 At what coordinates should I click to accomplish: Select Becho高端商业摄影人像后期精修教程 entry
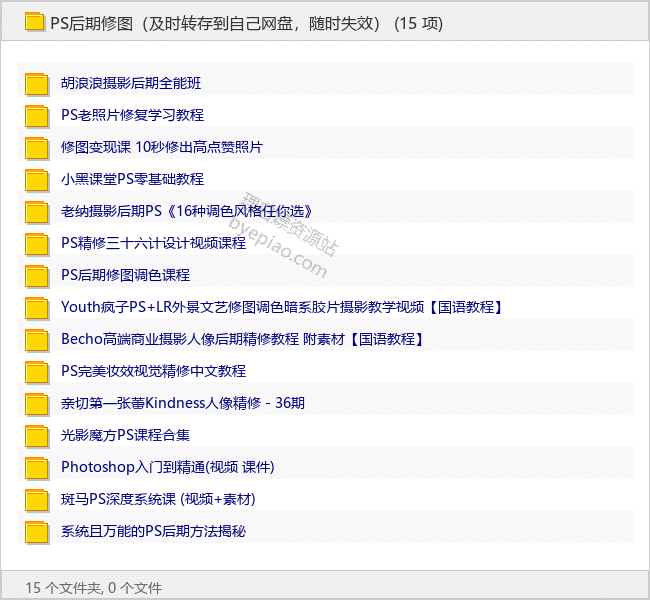[x=243, y=339]
